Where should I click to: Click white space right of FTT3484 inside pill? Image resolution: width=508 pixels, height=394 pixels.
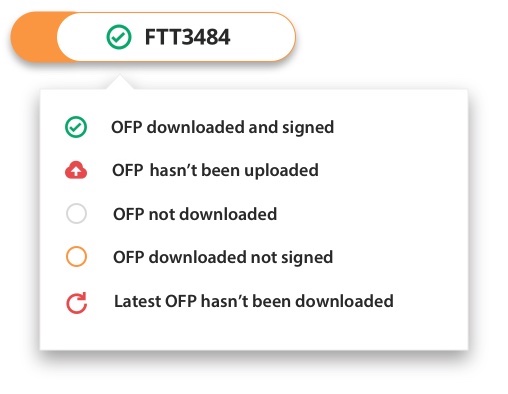(x=260, y=37)
